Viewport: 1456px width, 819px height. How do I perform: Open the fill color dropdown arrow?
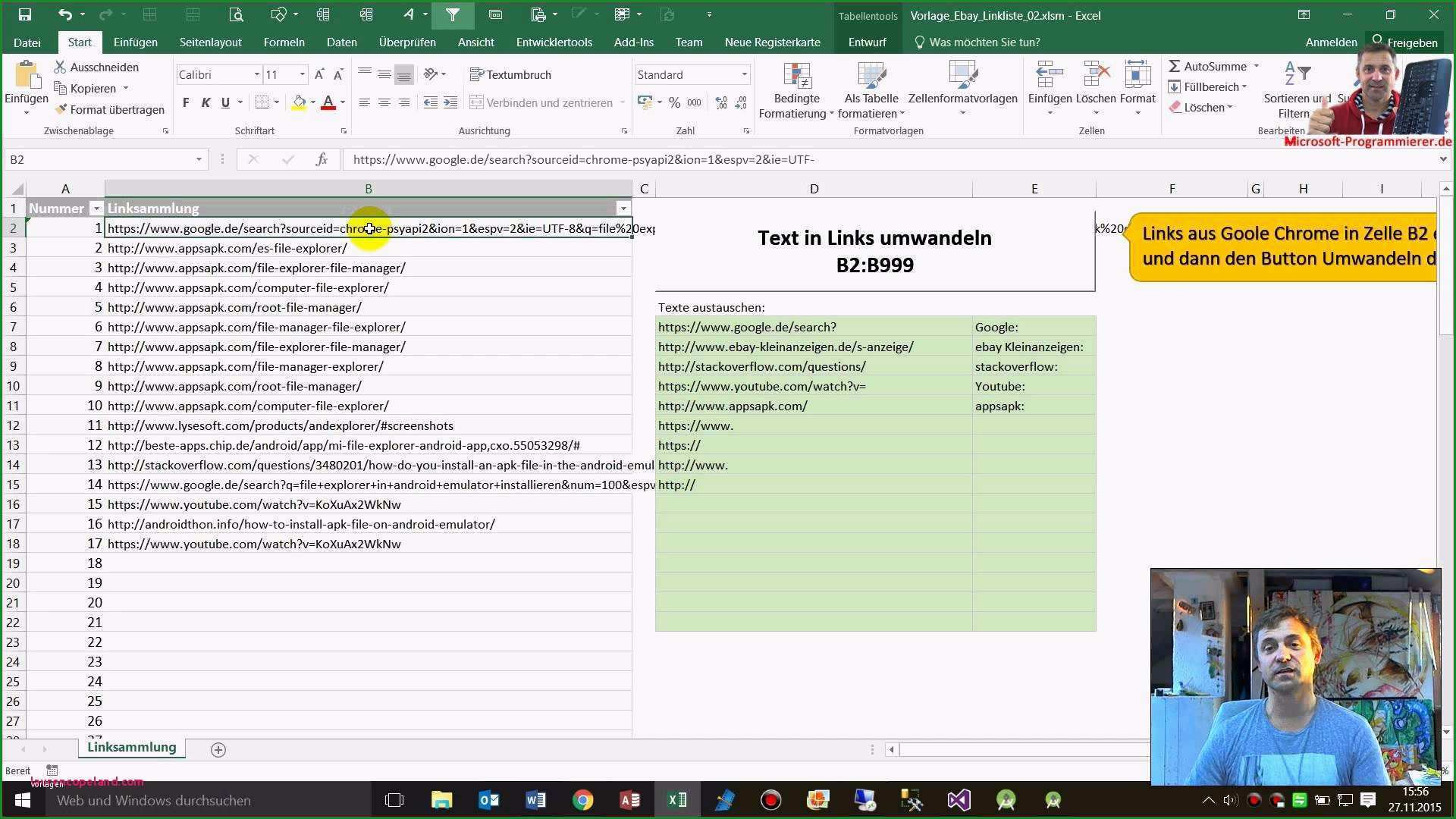[312, 102]
